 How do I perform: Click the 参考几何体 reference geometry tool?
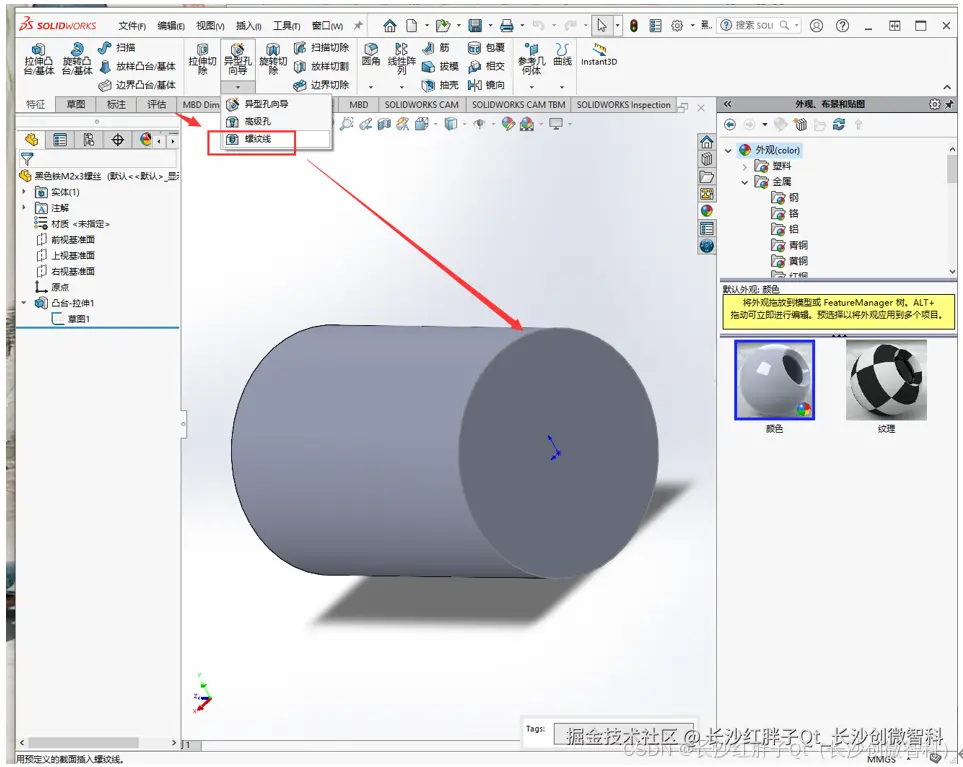(532, 59)
